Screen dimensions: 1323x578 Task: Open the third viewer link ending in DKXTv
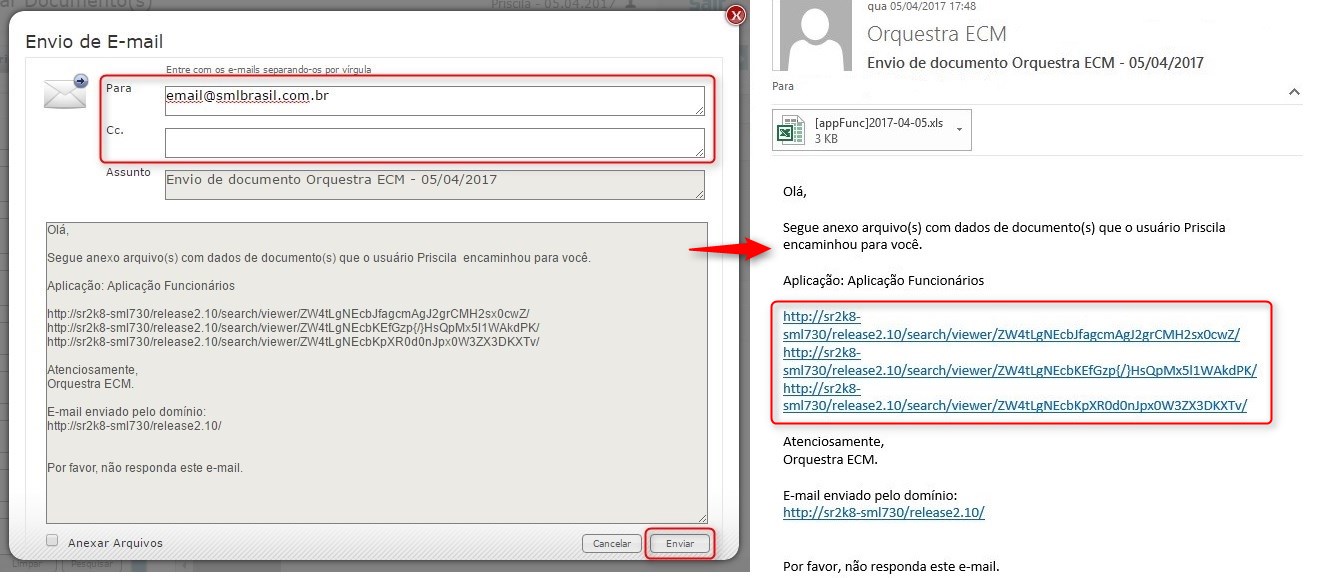point(1014,405)
